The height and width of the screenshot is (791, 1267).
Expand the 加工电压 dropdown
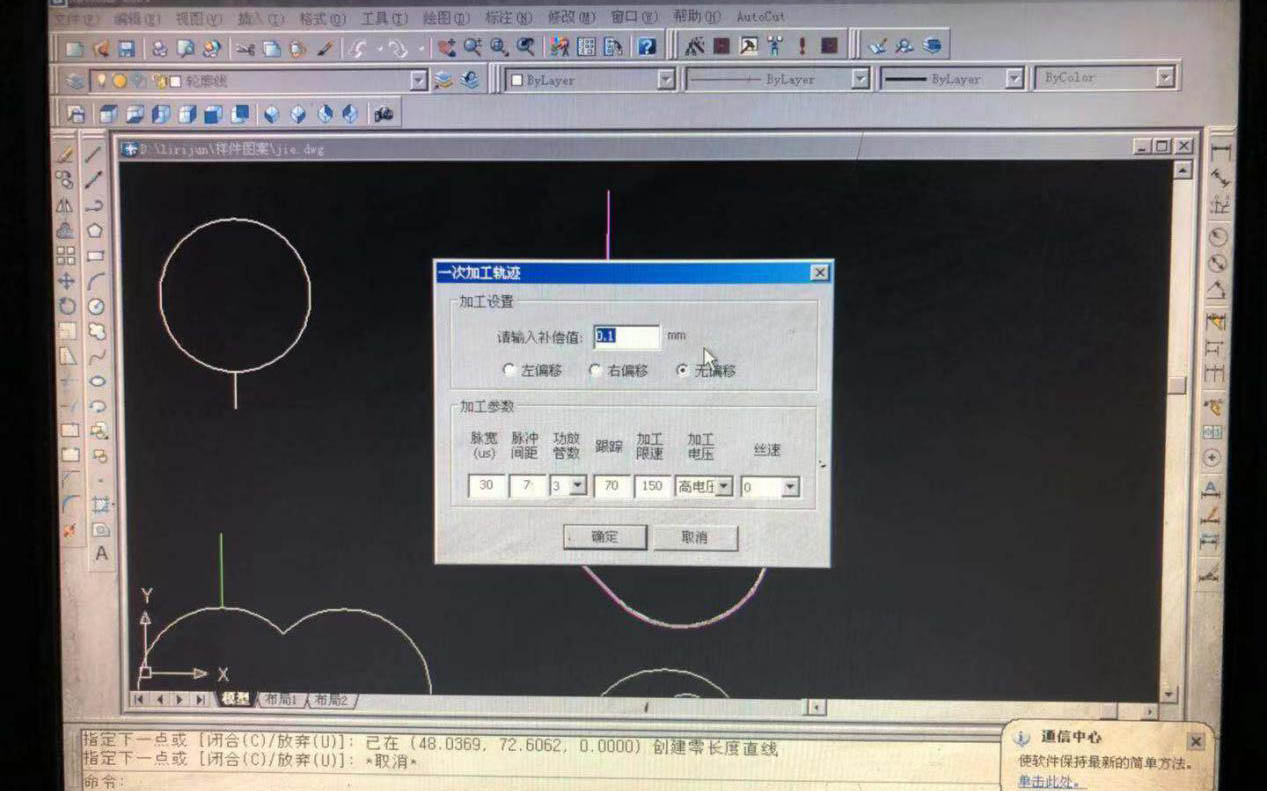click(723, 487)
